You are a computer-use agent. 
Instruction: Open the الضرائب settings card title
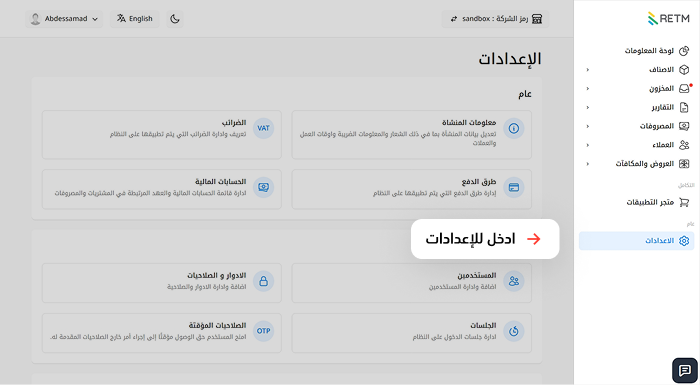(234, 122)
